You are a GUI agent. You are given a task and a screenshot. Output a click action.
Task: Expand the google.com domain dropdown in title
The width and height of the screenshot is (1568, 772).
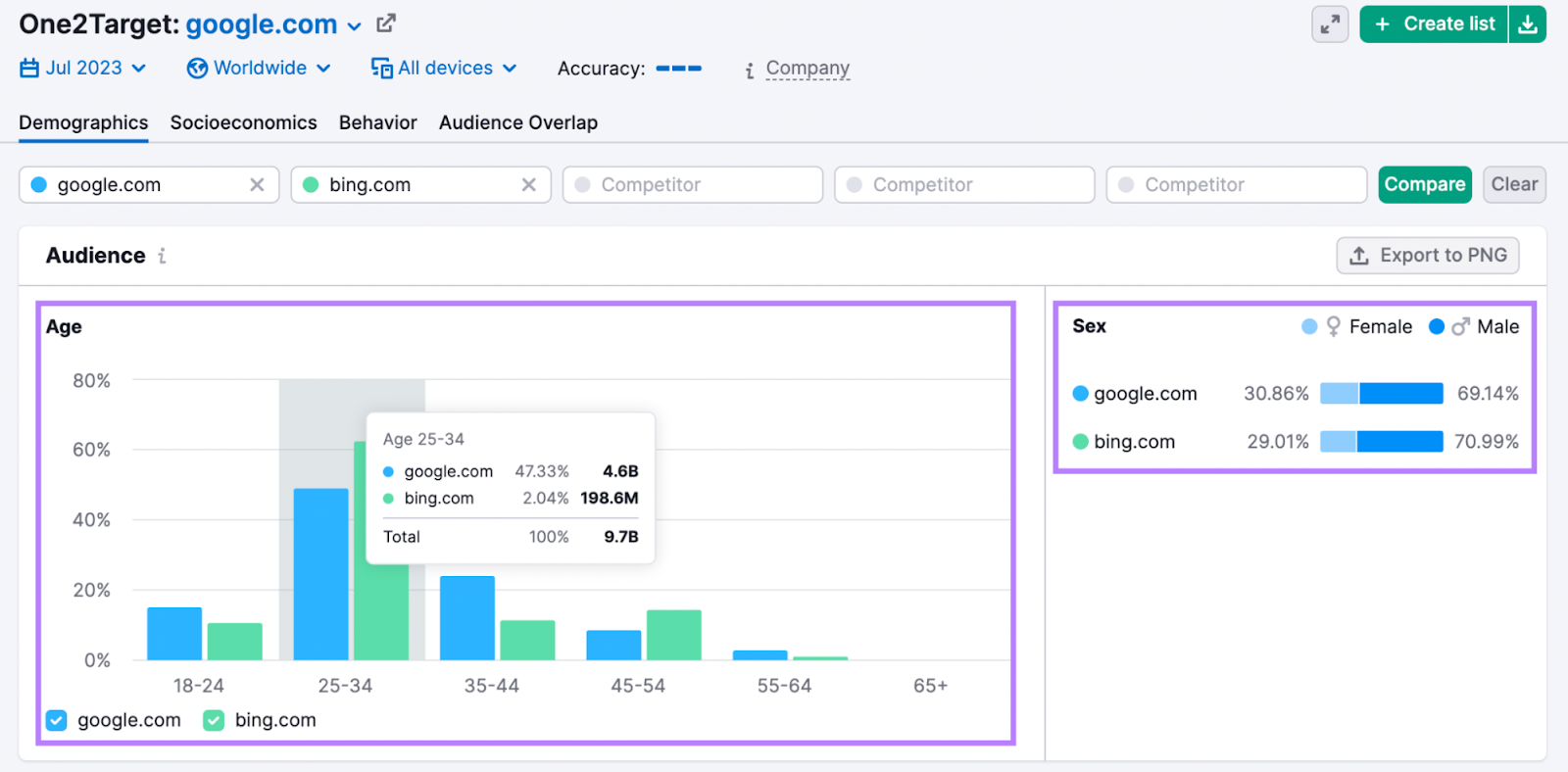[x=355, y=26]
